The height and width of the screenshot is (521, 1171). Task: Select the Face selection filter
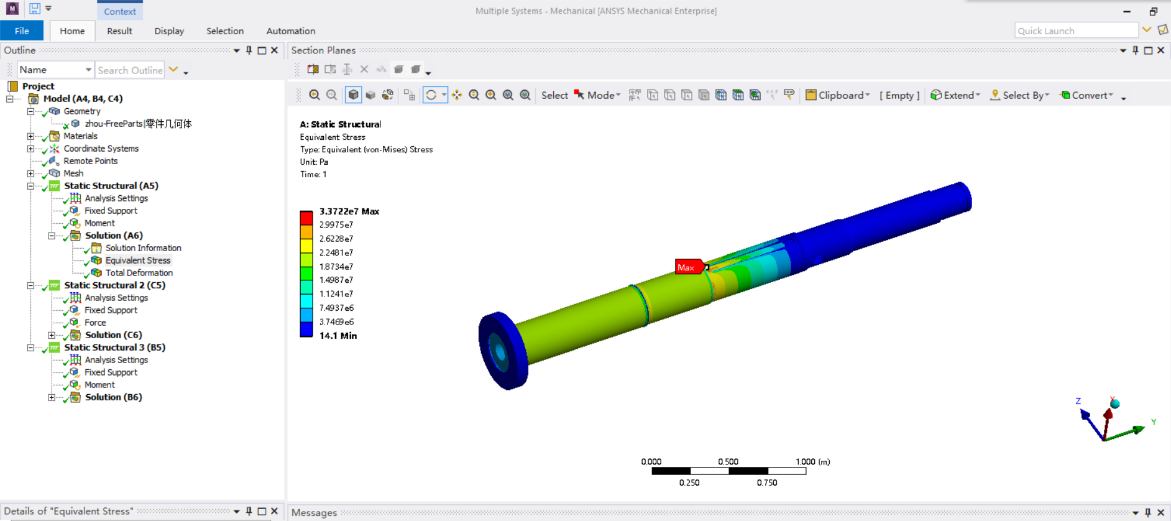click(687, 95)
